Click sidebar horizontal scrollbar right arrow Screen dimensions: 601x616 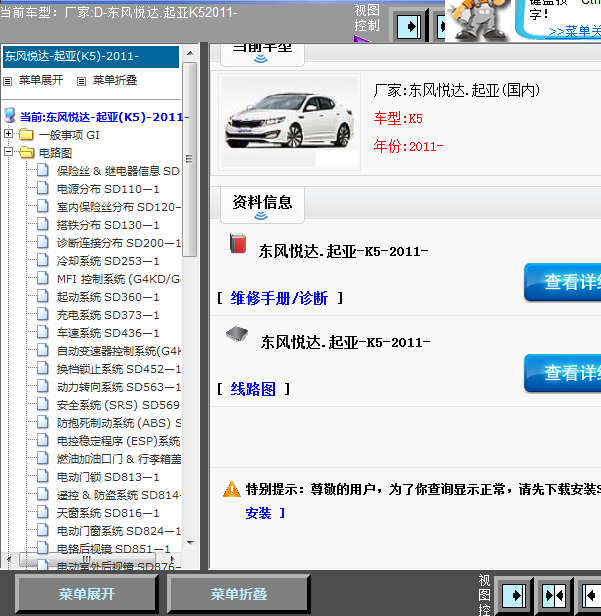pos(172,559)
